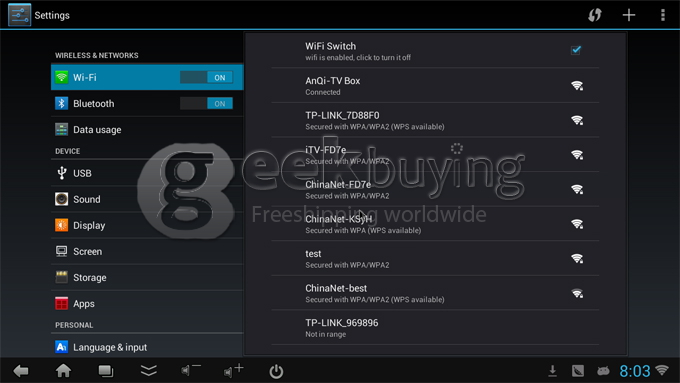Image resolution: width=680 pixels, height=383 pixels.
Task: Open the Wi-Fi settings entry
Action: [x=147, y=77]
